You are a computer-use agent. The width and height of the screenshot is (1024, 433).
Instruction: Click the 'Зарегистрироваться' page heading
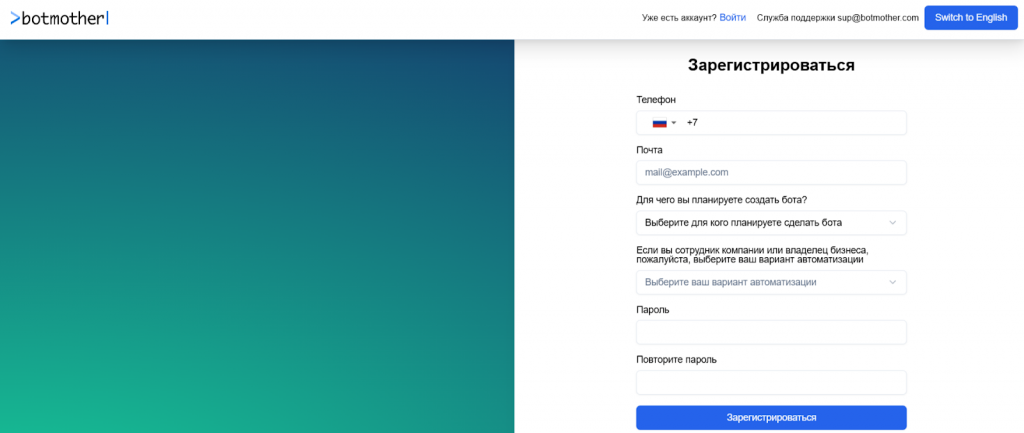[x=771, y=65]
